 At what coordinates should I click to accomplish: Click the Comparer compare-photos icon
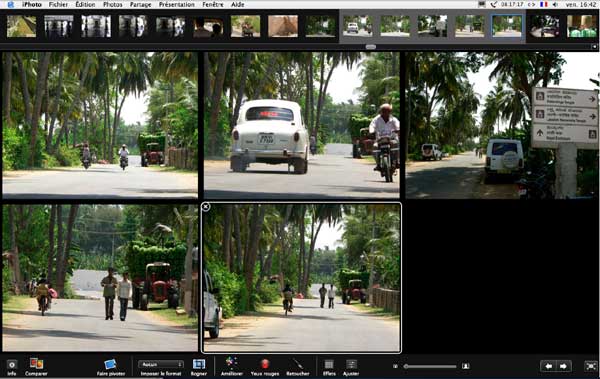pyautogui.click(x=36, y=364)
